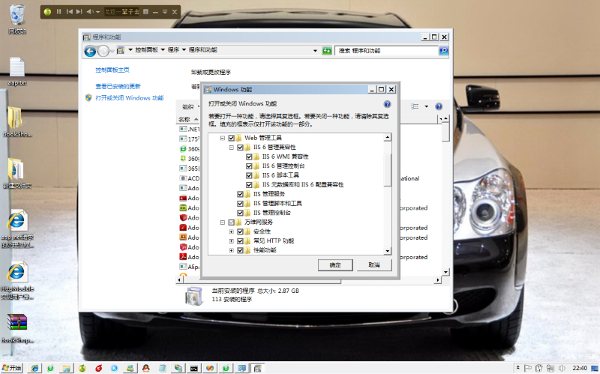Screen dimensions: 600x374
Task: Click the volume speaker icon in music player
Action: pos(90,12)
